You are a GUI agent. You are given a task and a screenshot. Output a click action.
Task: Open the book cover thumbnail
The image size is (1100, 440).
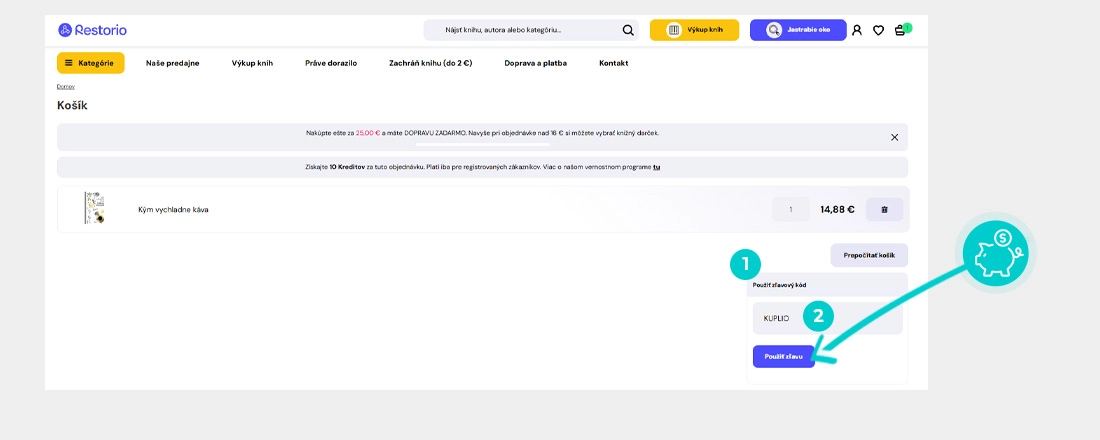coord(94,208)
